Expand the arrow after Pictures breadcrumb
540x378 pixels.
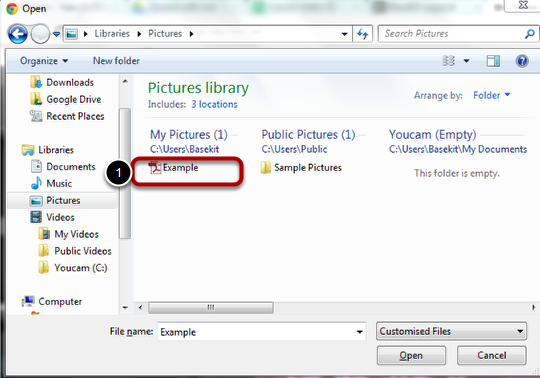pos(191,34)
